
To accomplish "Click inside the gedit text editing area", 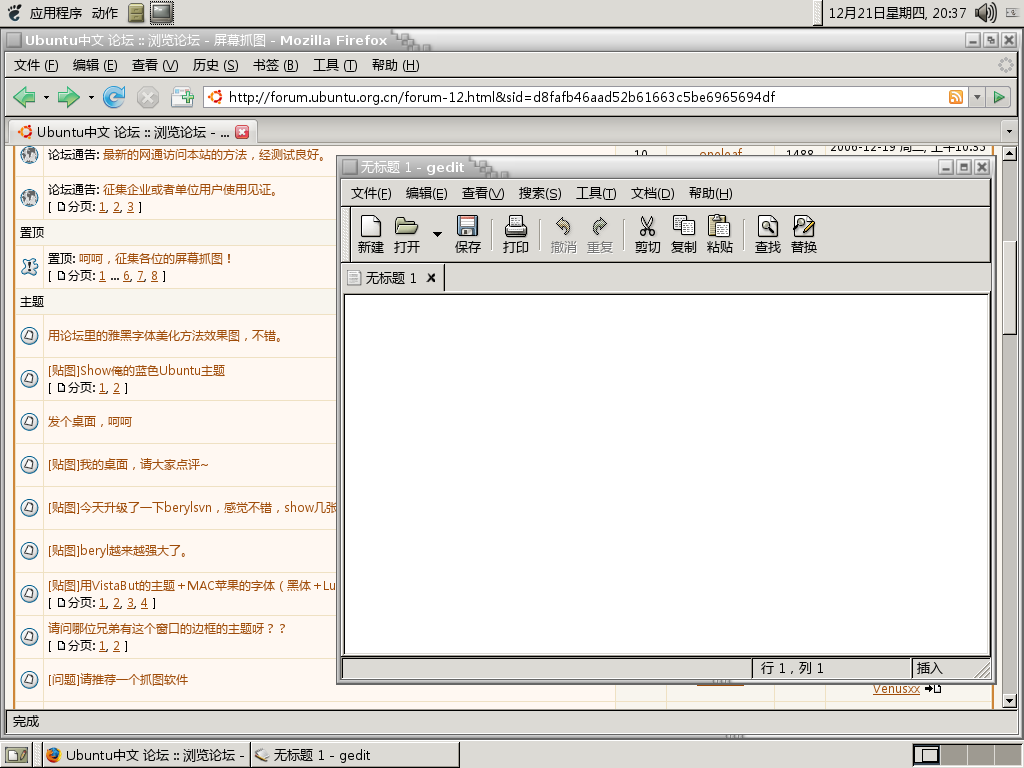I will (665, 474).
